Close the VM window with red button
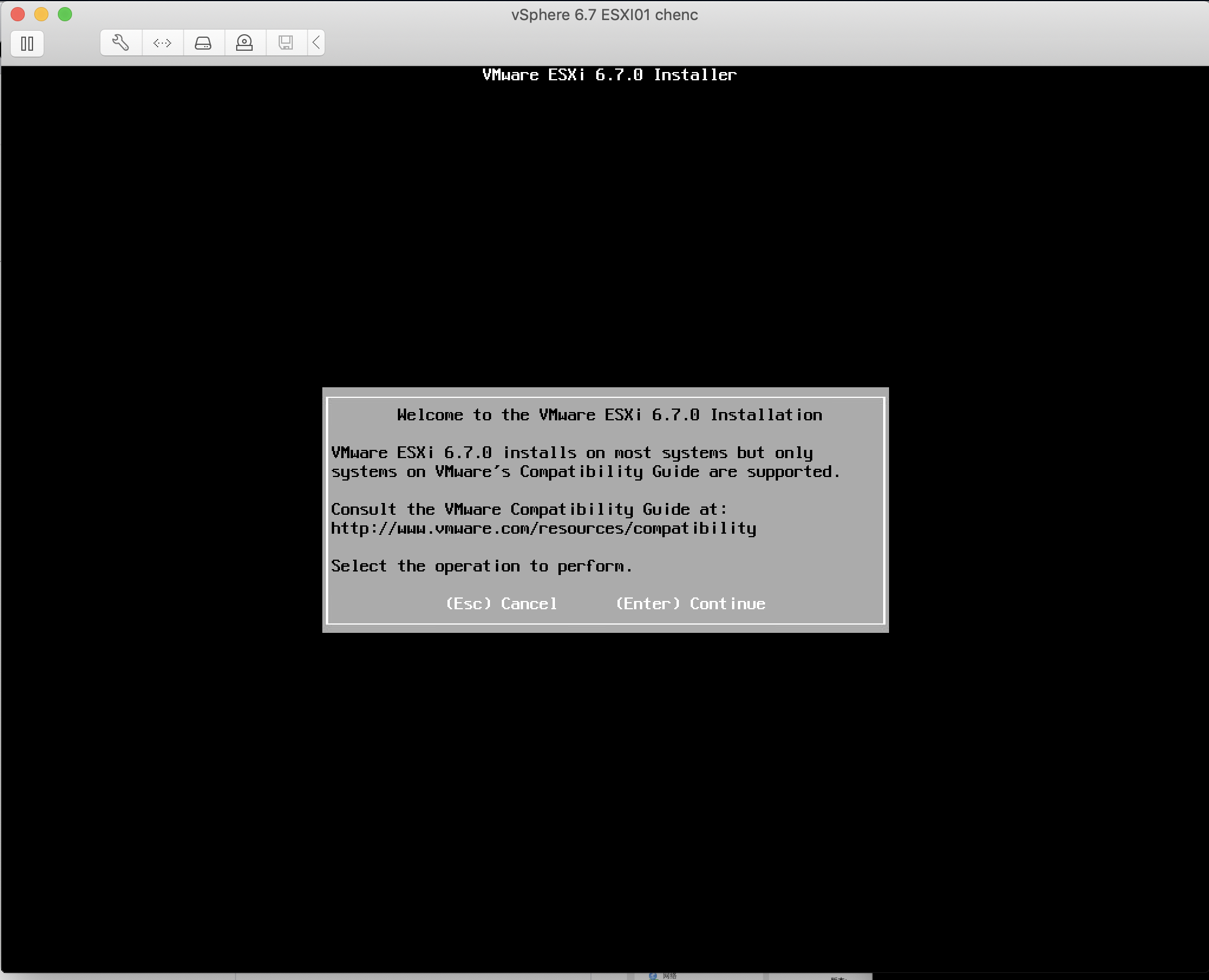The width and height of the screenshot is (1209, 980). 18,14
